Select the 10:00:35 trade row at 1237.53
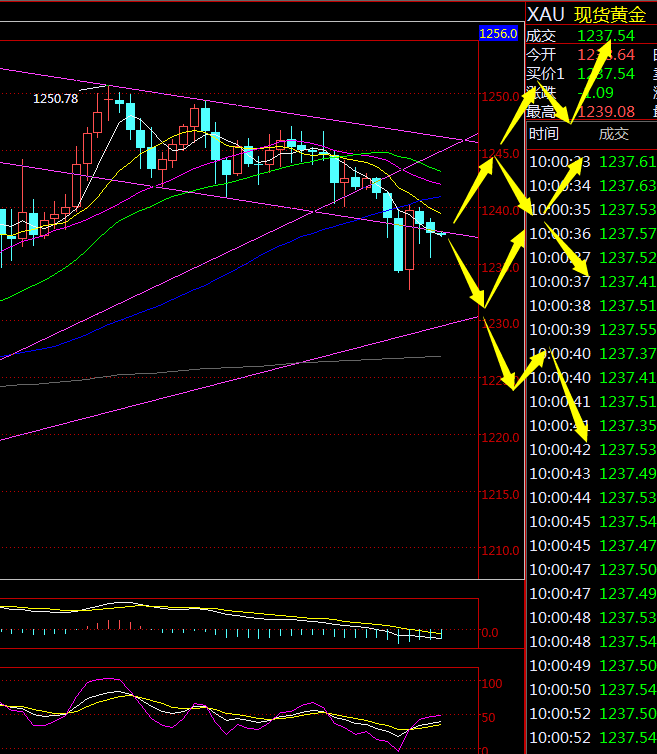 tap(592, 210)
